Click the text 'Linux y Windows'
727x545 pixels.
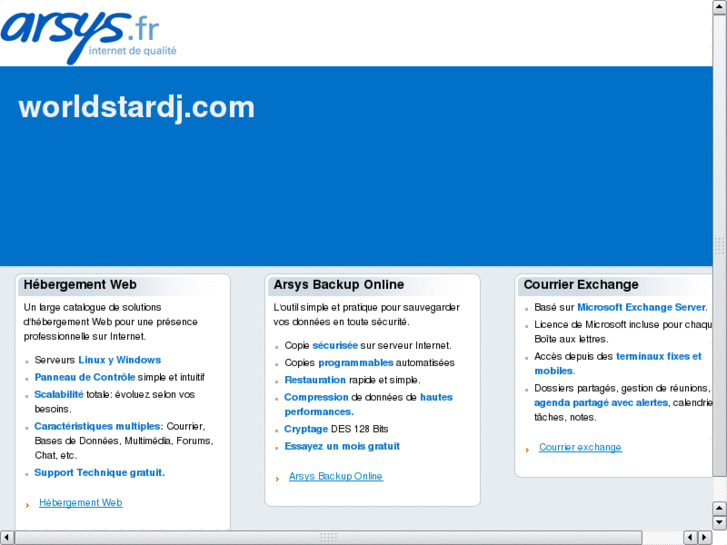(x=120, y=360)
